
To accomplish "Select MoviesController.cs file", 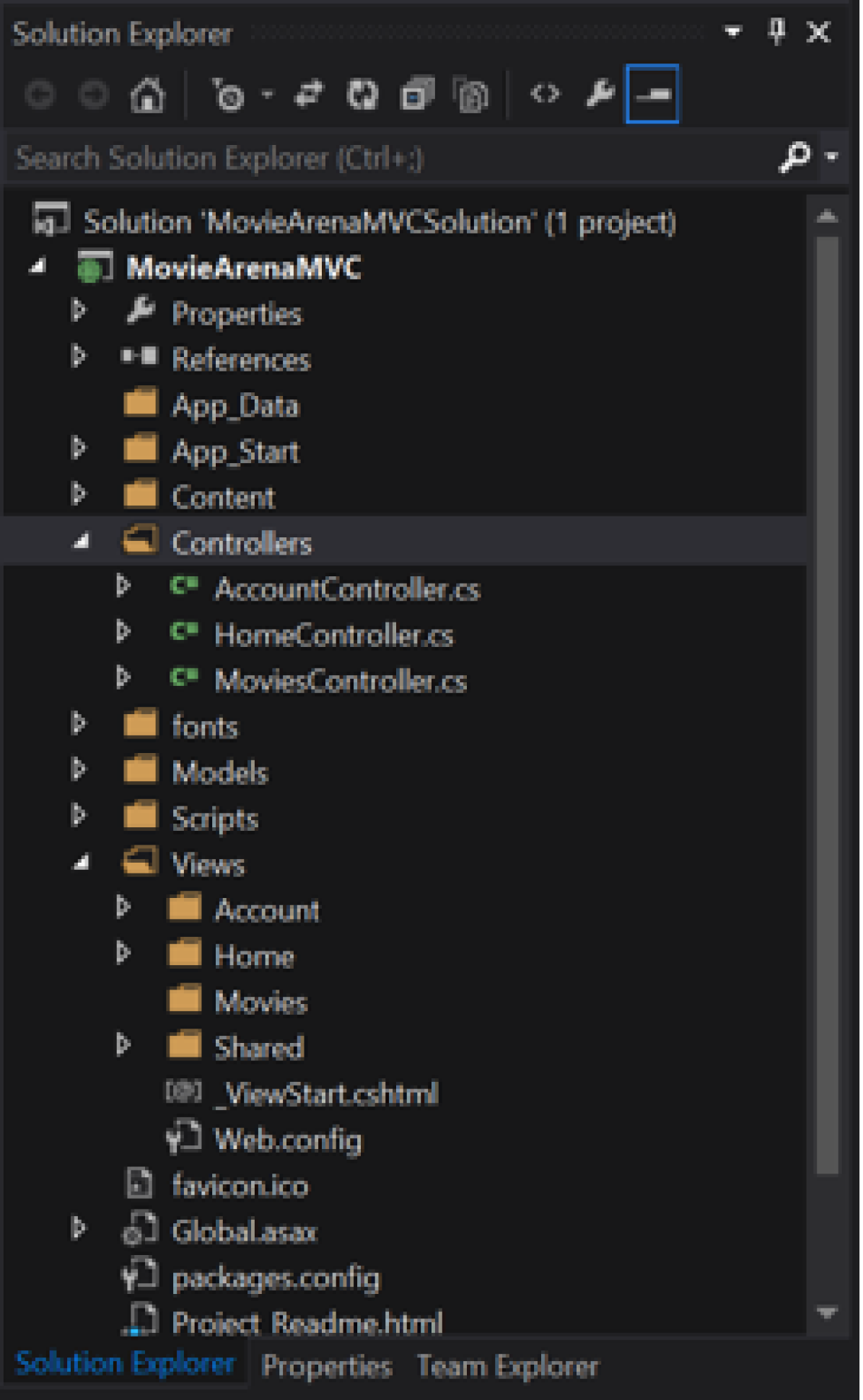I will [341, 681].
